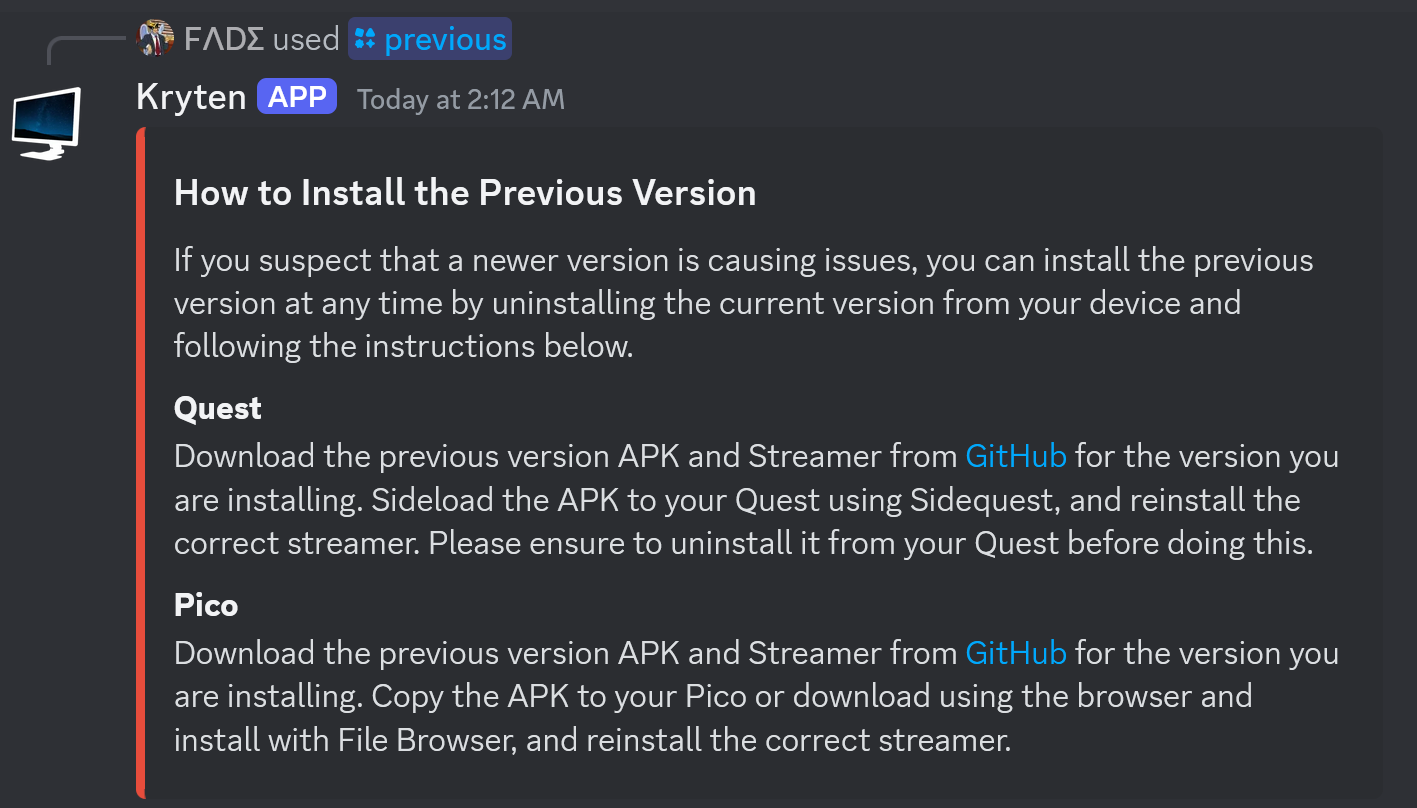Viewport: 1417px width, 808px height.
Task: Click the Quest section heading
Action: 217,408
